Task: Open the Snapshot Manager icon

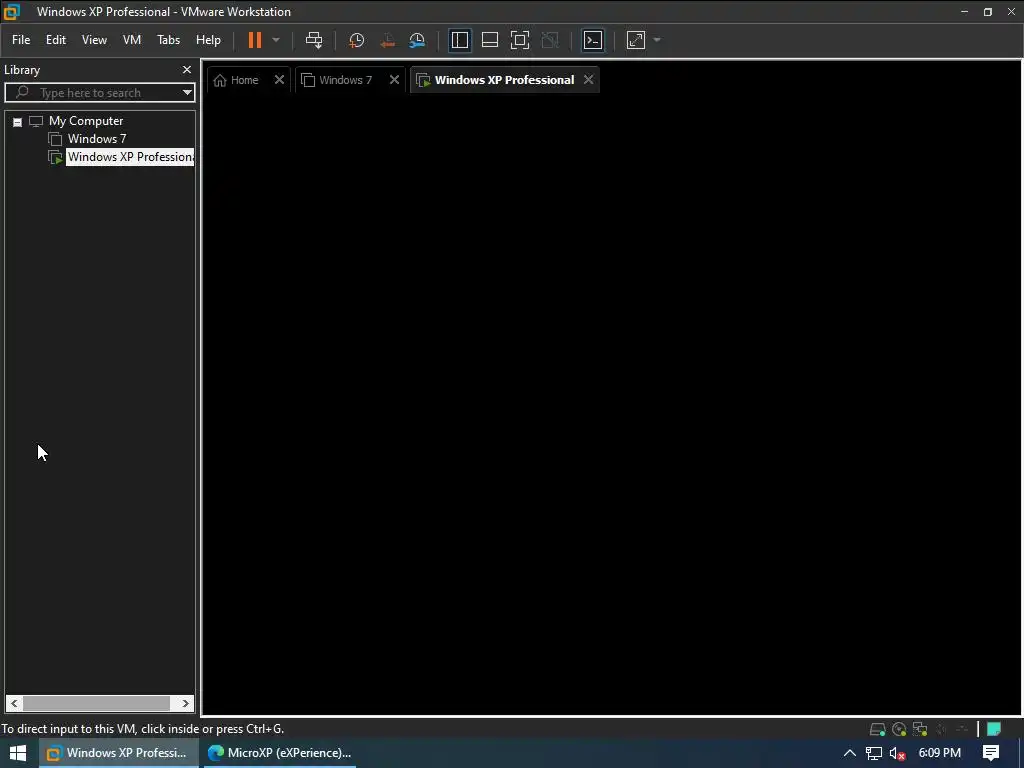Action: coord(417,40)
